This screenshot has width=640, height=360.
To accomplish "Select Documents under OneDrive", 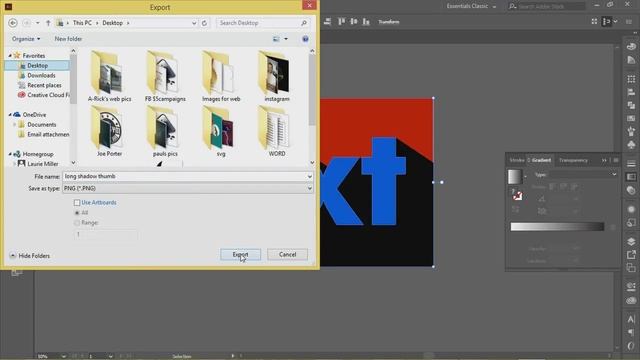I will tap(41, 124).
